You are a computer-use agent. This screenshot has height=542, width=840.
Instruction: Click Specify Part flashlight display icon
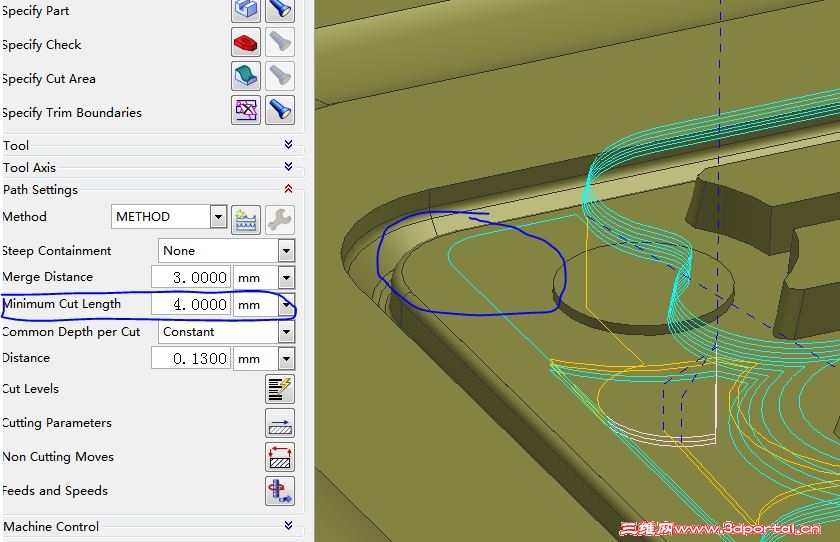pyautogui.click(x=280, y=9)
